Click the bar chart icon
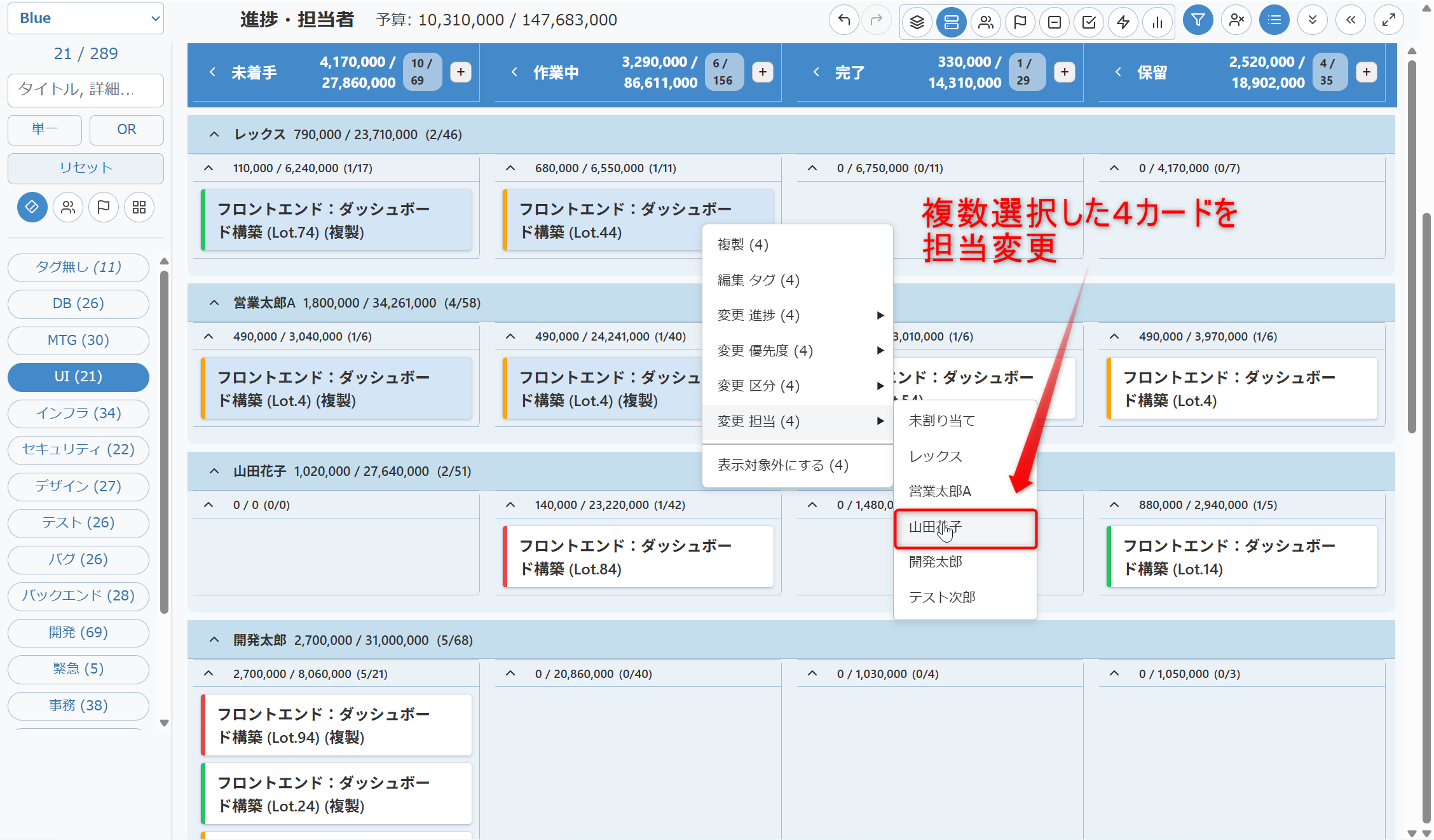1434x840 pixels. pyautogui.click(x=1157, y=22)
